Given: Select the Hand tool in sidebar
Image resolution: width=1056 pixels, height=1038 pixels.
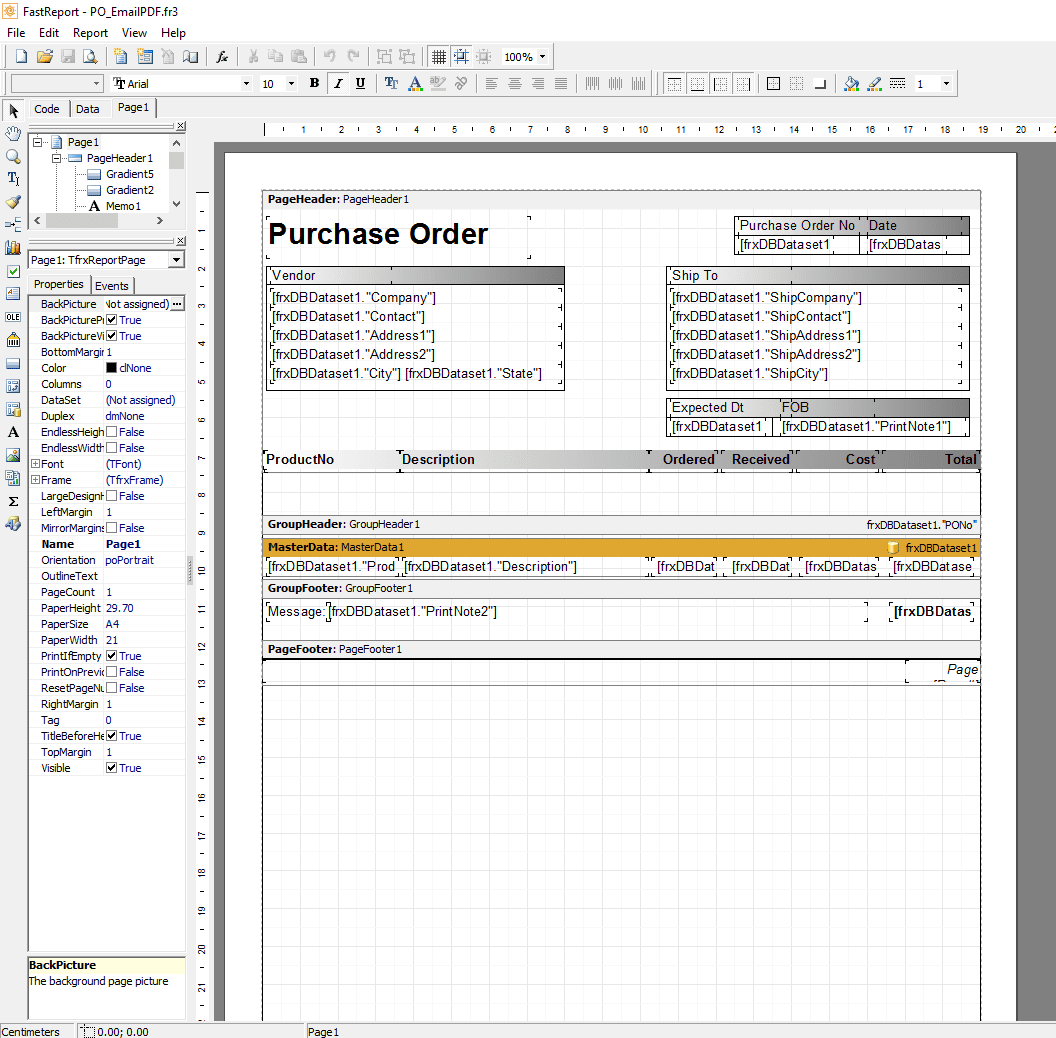Looking at the screenshot, I should 13,133.
